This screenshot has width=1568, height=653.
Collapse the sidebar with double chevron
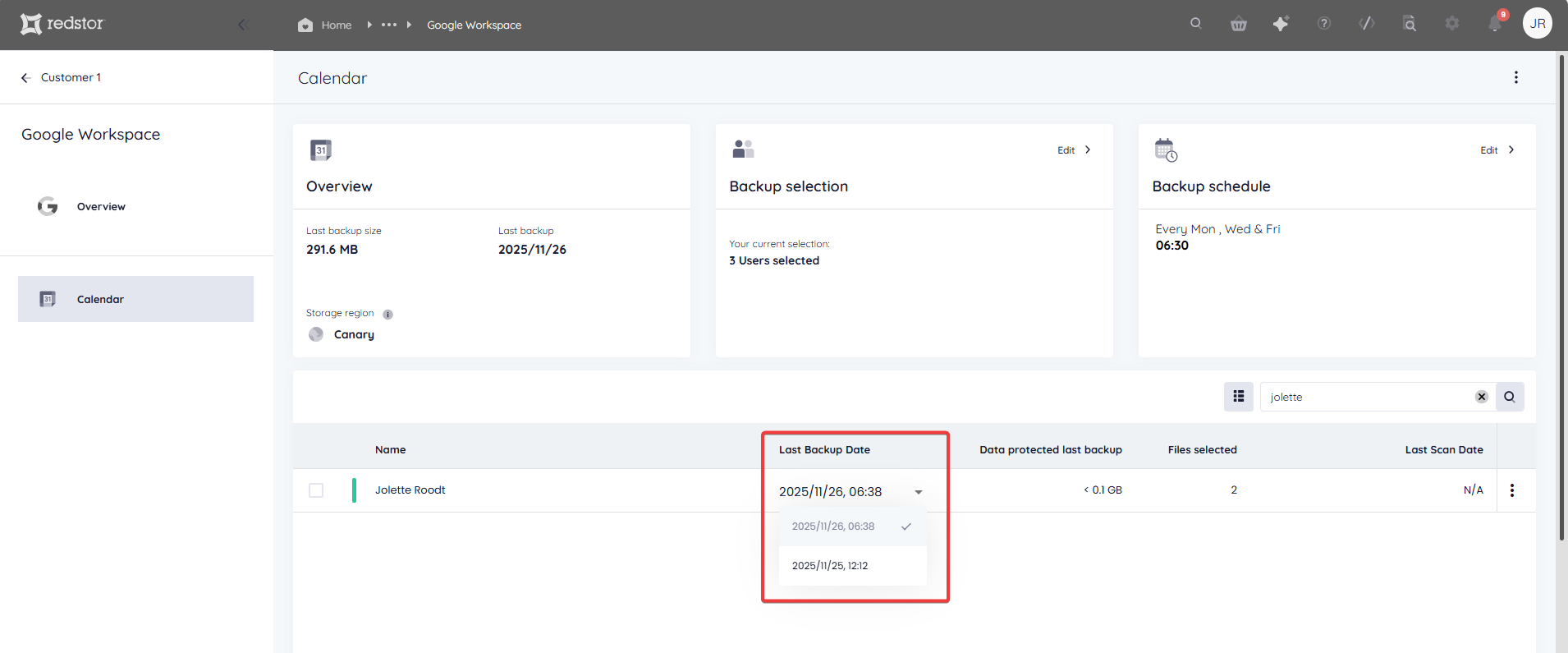click(243, 25)
